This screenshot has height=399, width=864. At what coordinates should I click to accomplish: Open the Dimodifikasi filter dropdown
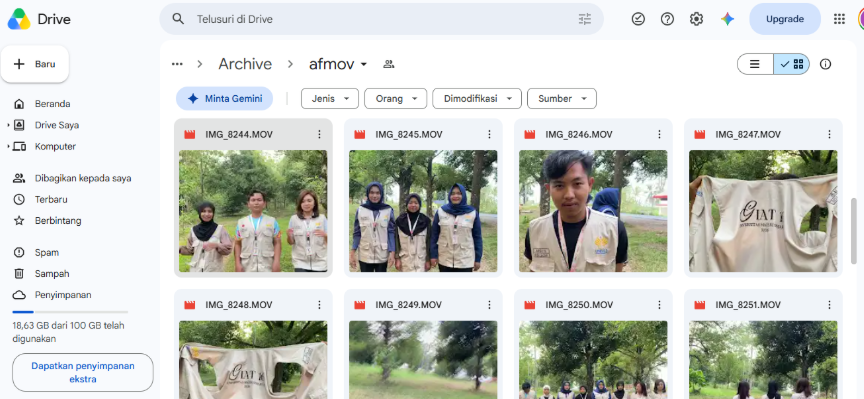pos(477,99)
